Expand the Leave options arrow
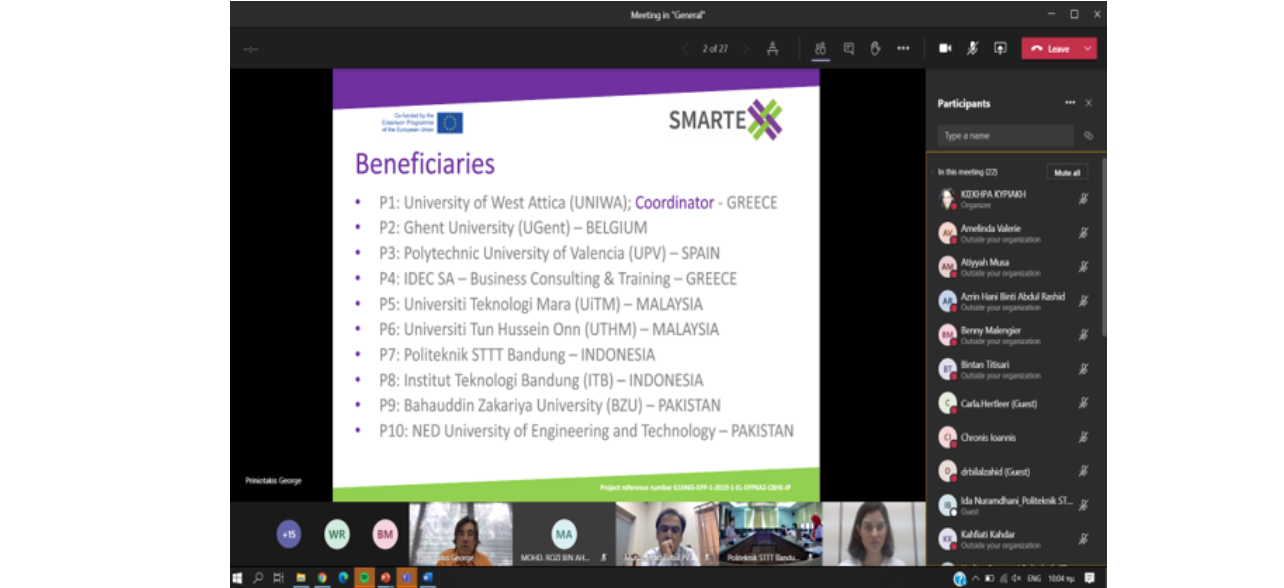This screenshot has height=588, width=1284. tap(1088, 48)
